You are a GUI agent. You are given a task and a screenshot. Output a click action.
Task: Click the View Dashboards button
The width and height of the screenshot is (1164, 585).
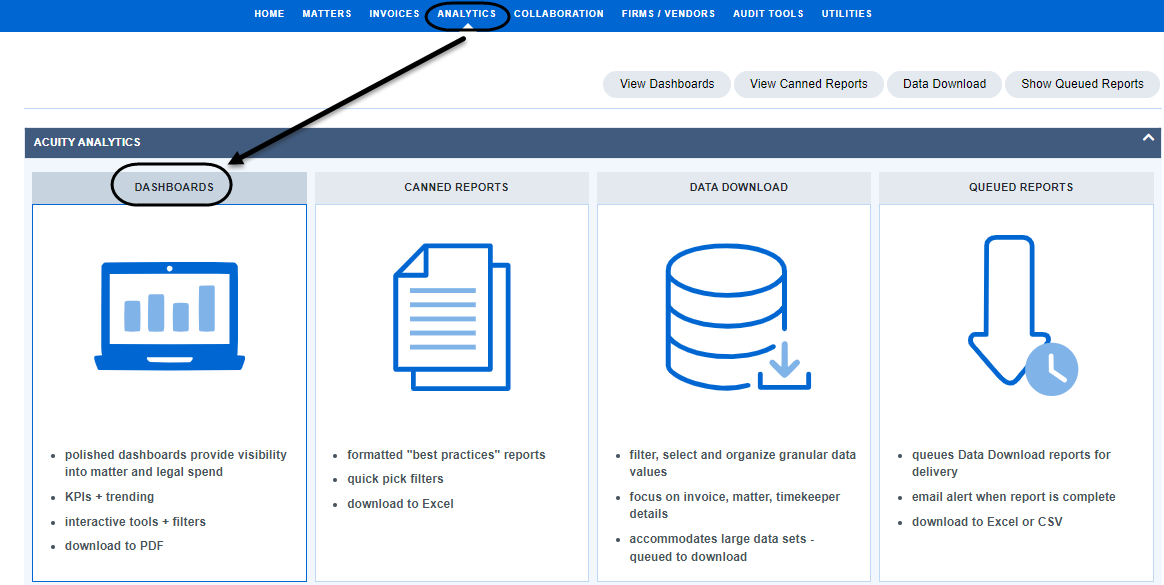tap(667, 84)
